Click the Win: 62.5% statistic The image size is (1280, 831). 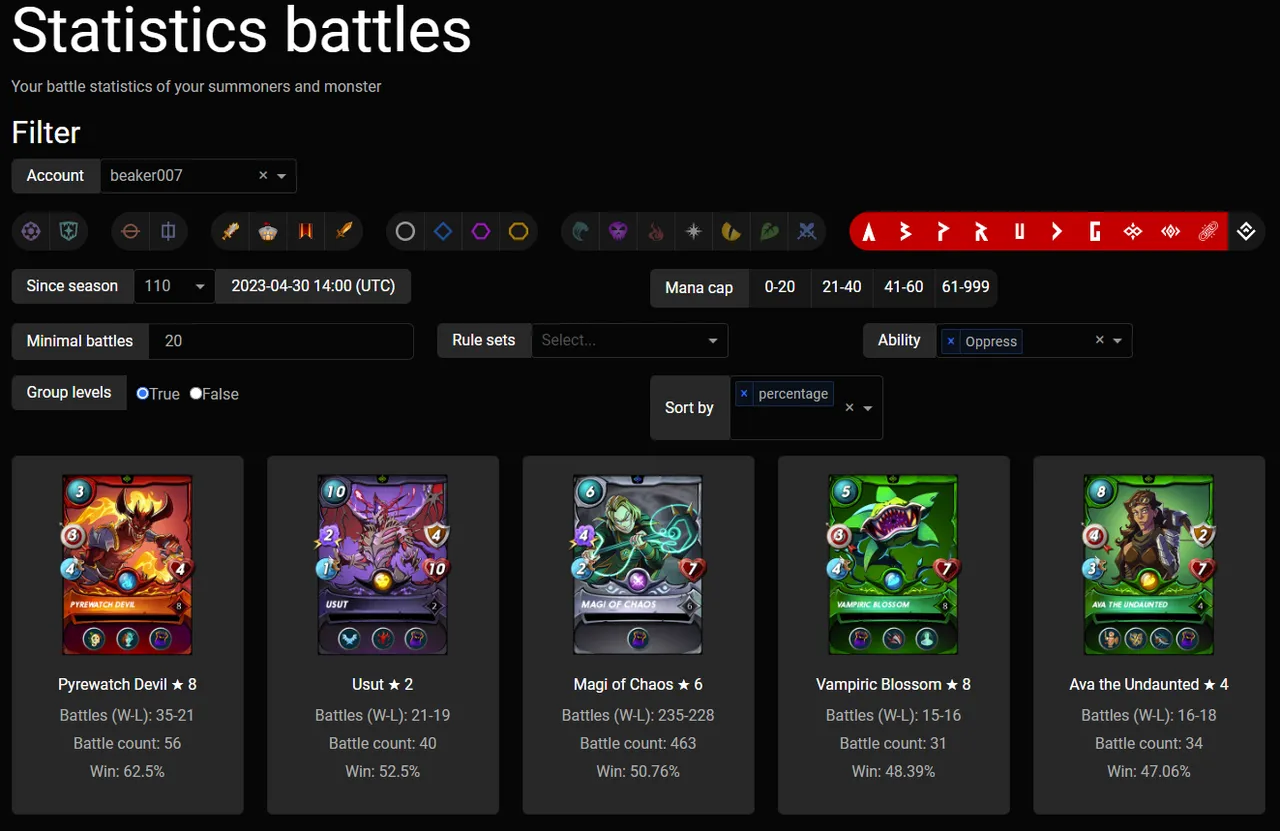[127, 772]
